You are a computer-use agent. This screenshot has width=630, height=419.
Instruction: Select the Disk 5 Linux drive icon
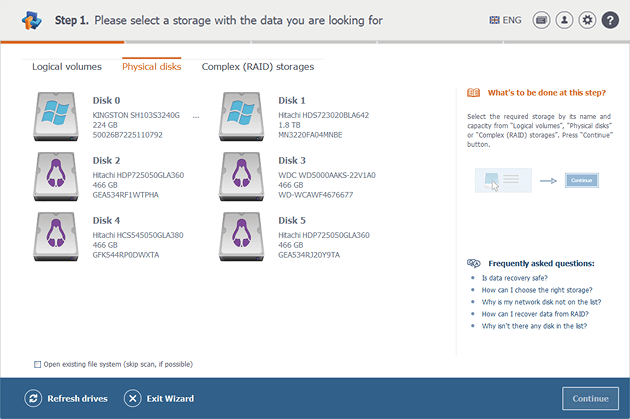pos(241,237)
